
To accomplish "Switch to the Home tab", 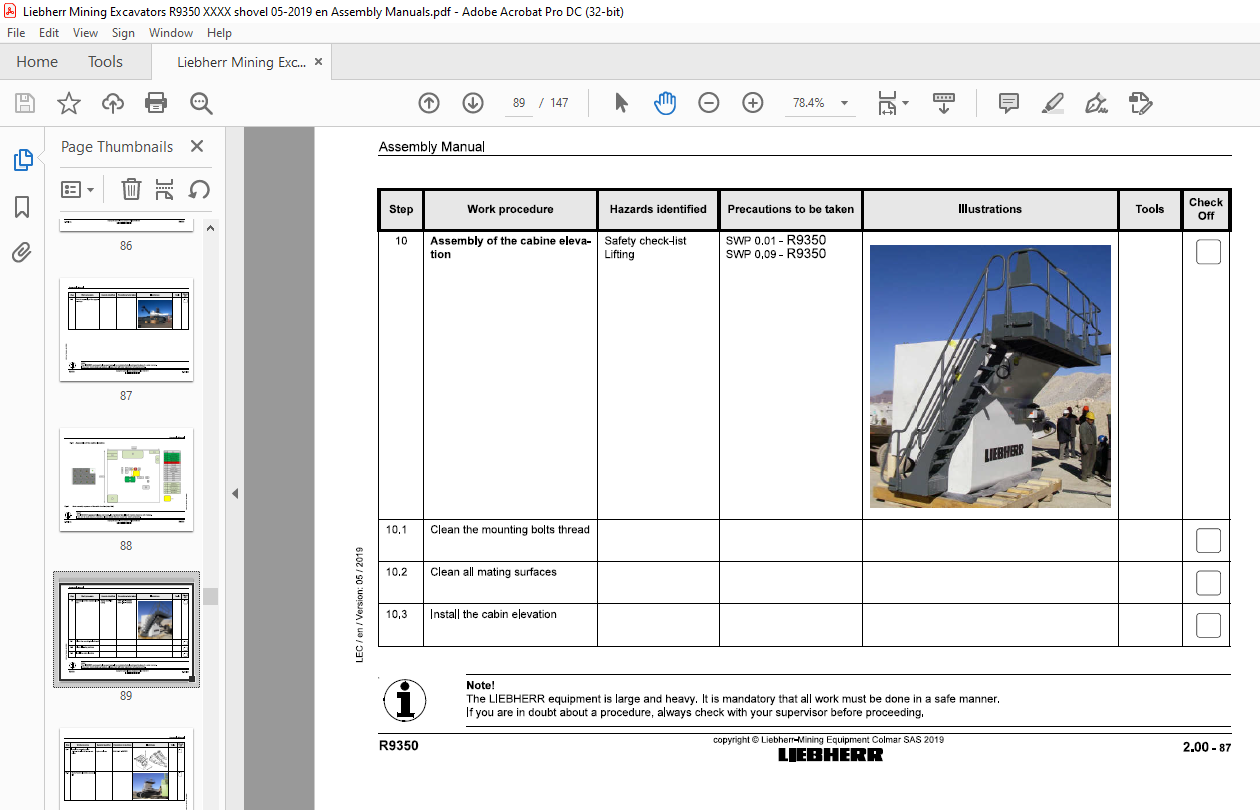I will pyautogui.click(x=37, y=62).
